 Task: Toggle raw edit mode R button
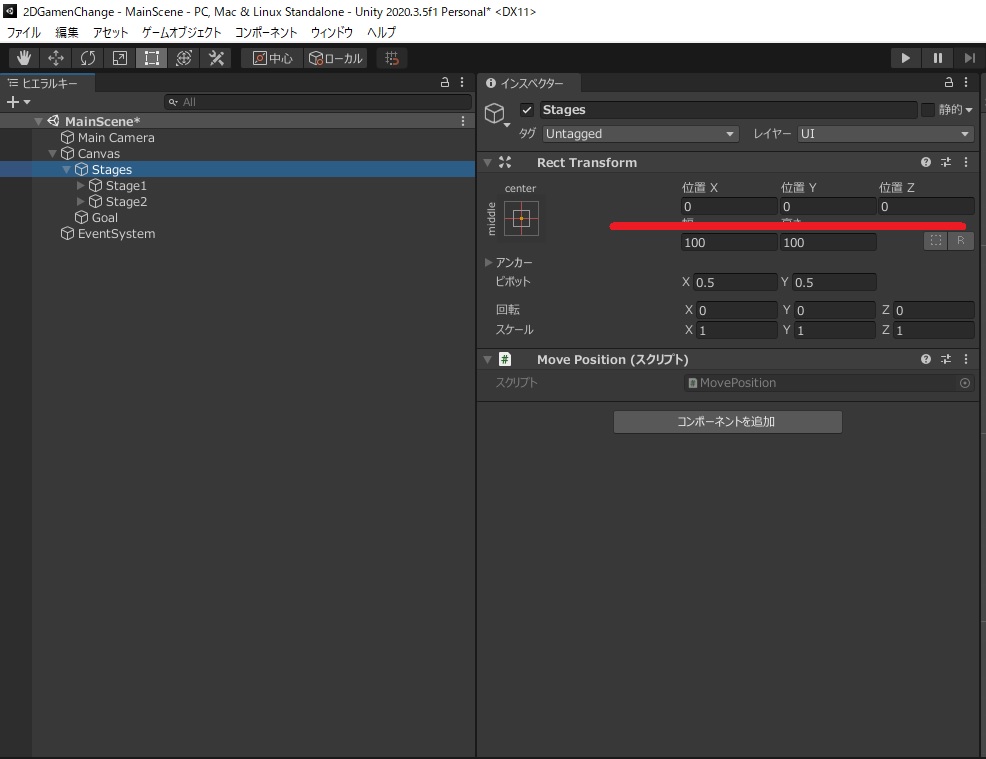(961, 240)
